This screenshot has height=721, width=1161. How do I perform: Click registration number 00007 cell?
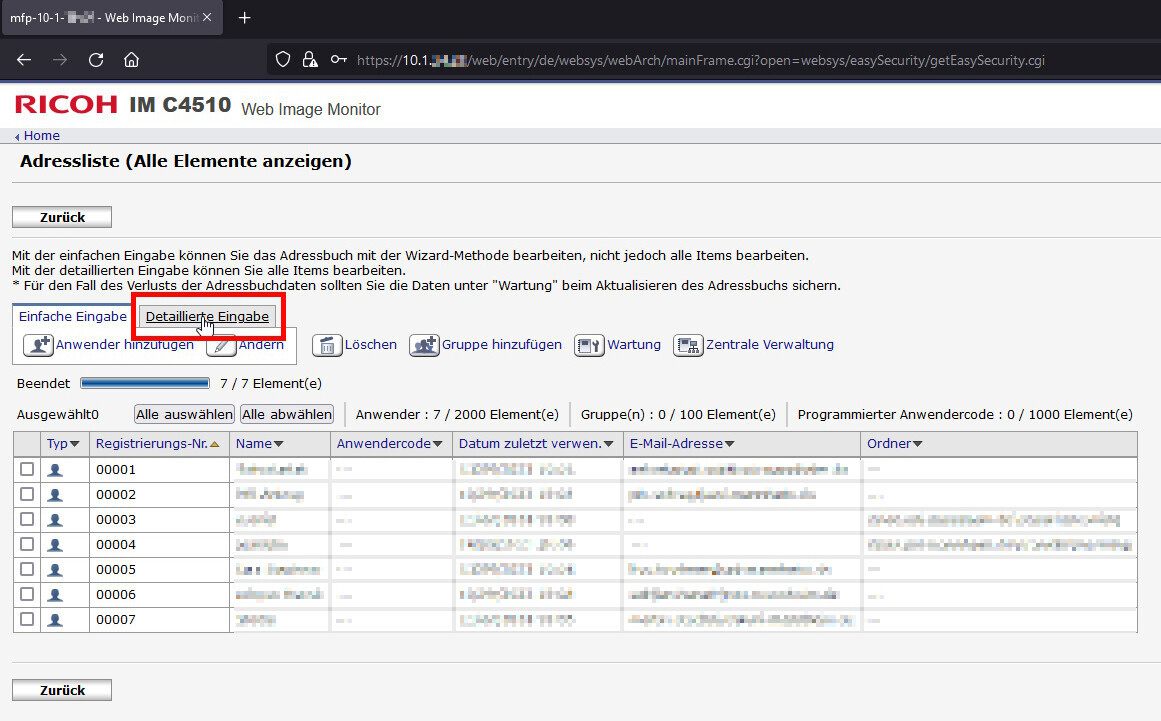coord(159,620)
